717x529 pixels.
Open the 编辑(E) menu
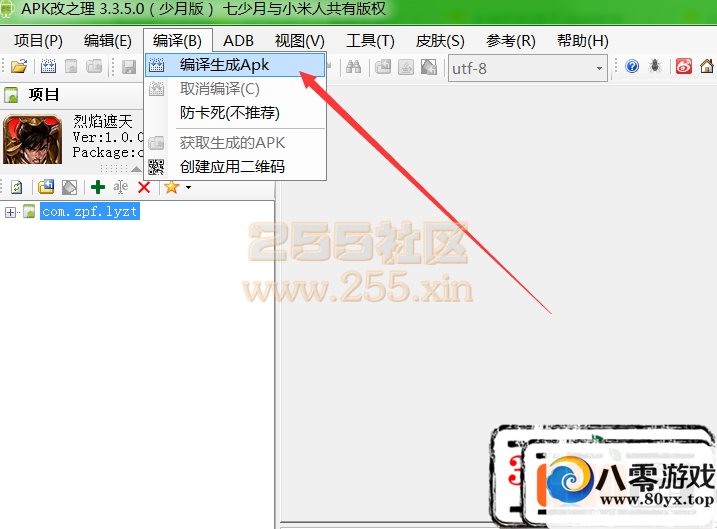point(107,41)
